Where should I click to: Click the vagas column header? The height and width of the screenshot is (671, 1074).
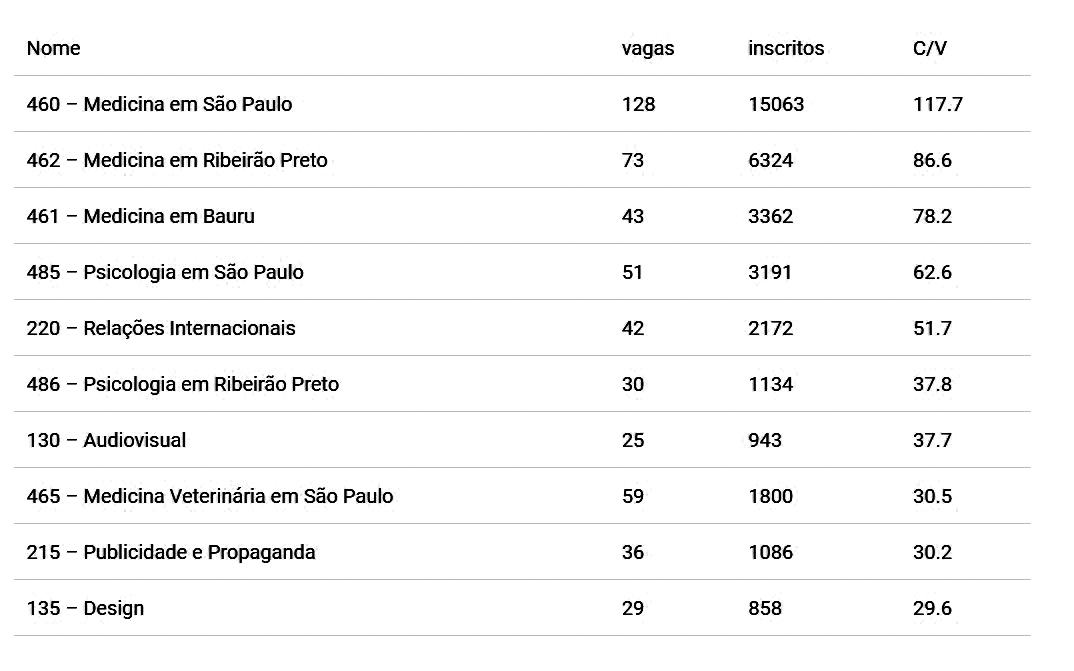coord(648,49)
